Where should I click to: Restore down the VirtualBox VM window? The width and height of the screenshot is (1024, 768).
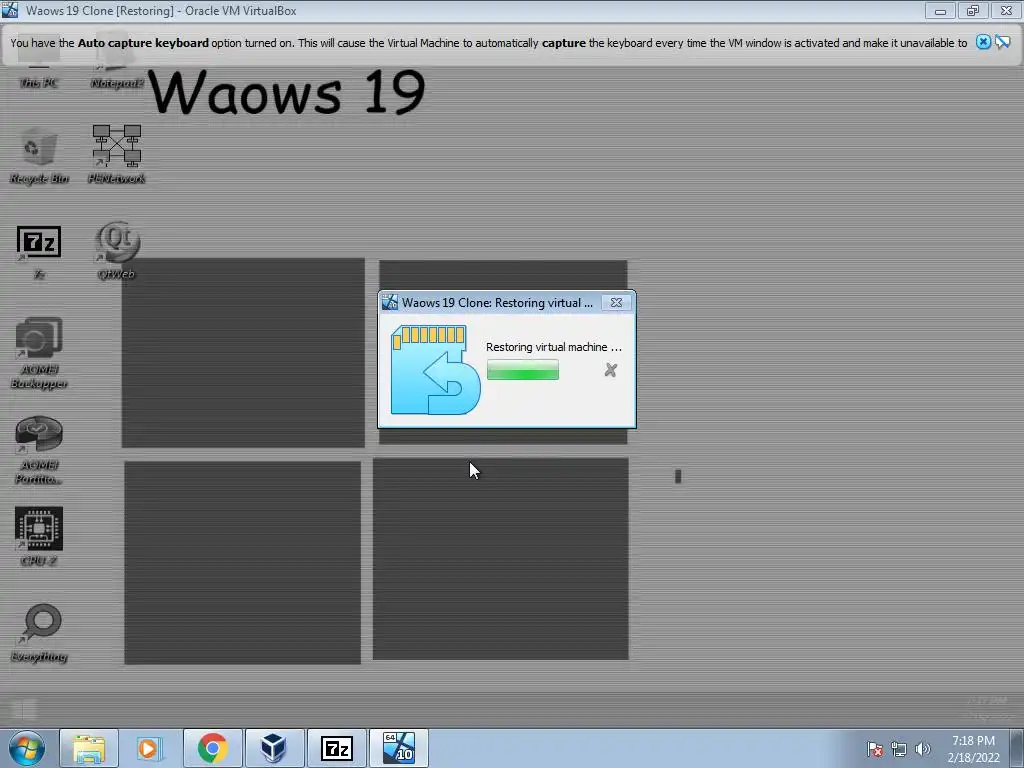[x=973, y=11]
